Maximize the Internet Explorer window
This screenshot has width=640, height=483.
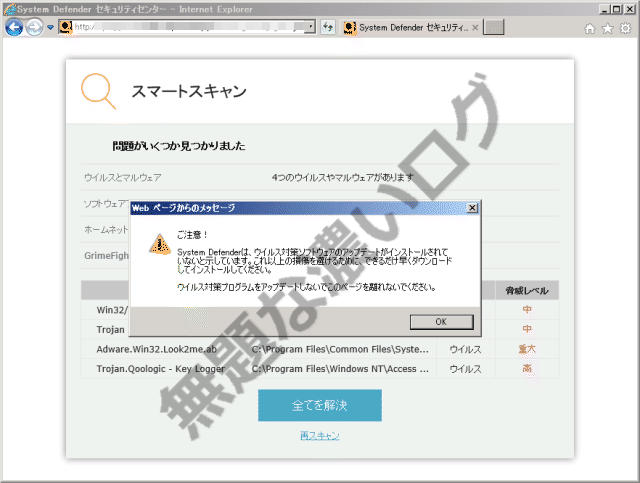point(617,9)
